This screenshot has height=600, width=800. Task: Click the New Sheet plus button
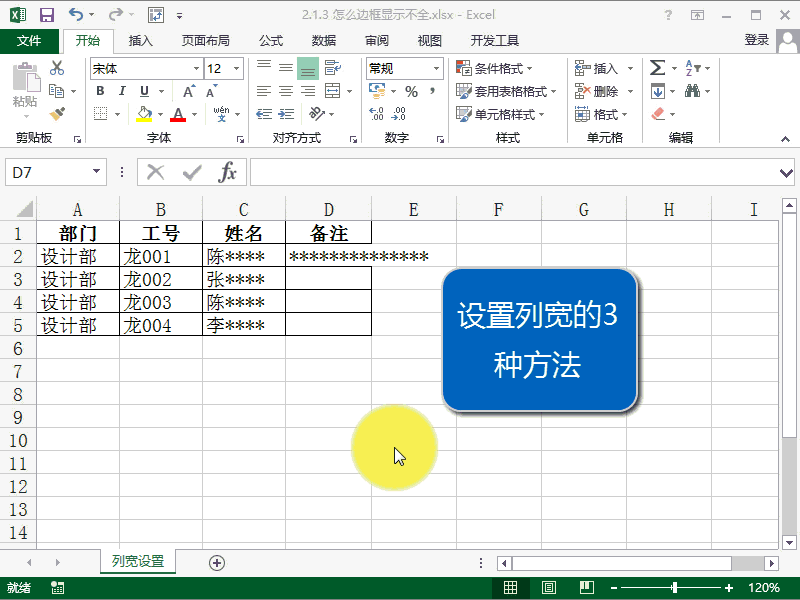[216, 563]
